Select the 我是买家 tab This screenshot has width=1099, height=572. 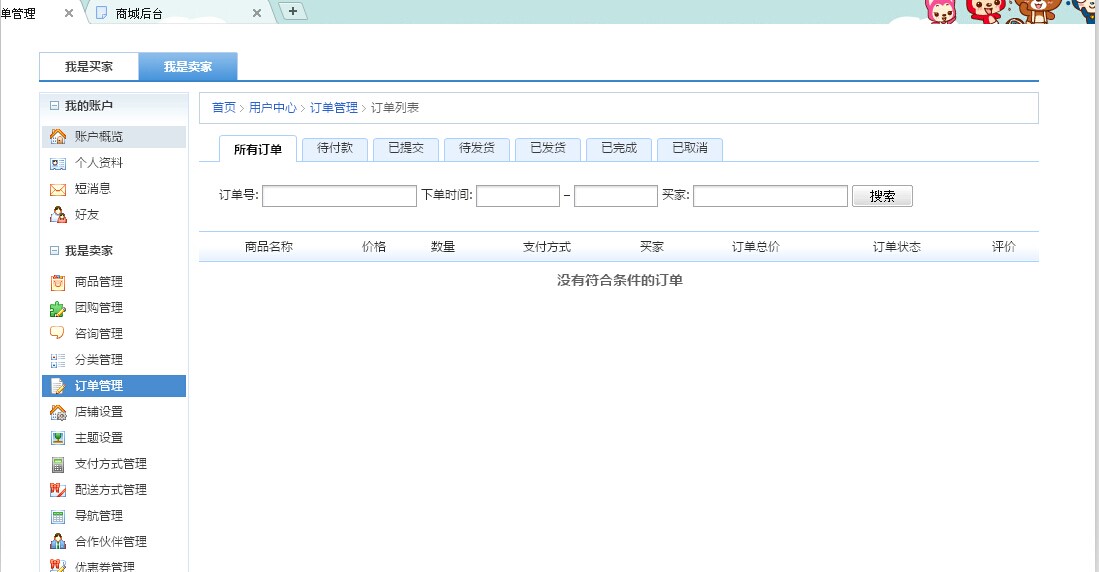click(89, 67)
